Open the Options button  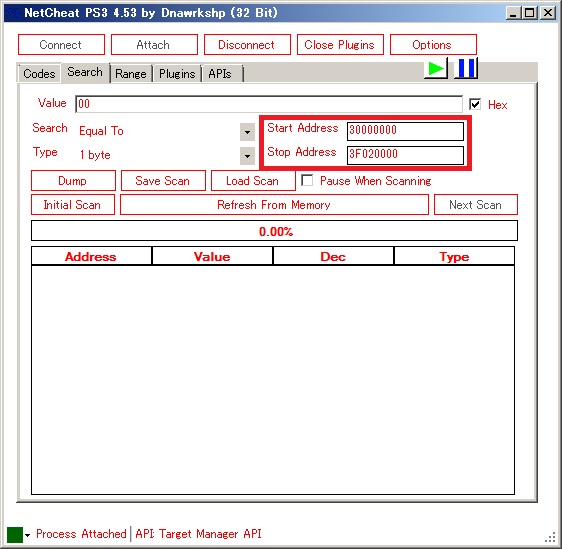tap(433, 45)
